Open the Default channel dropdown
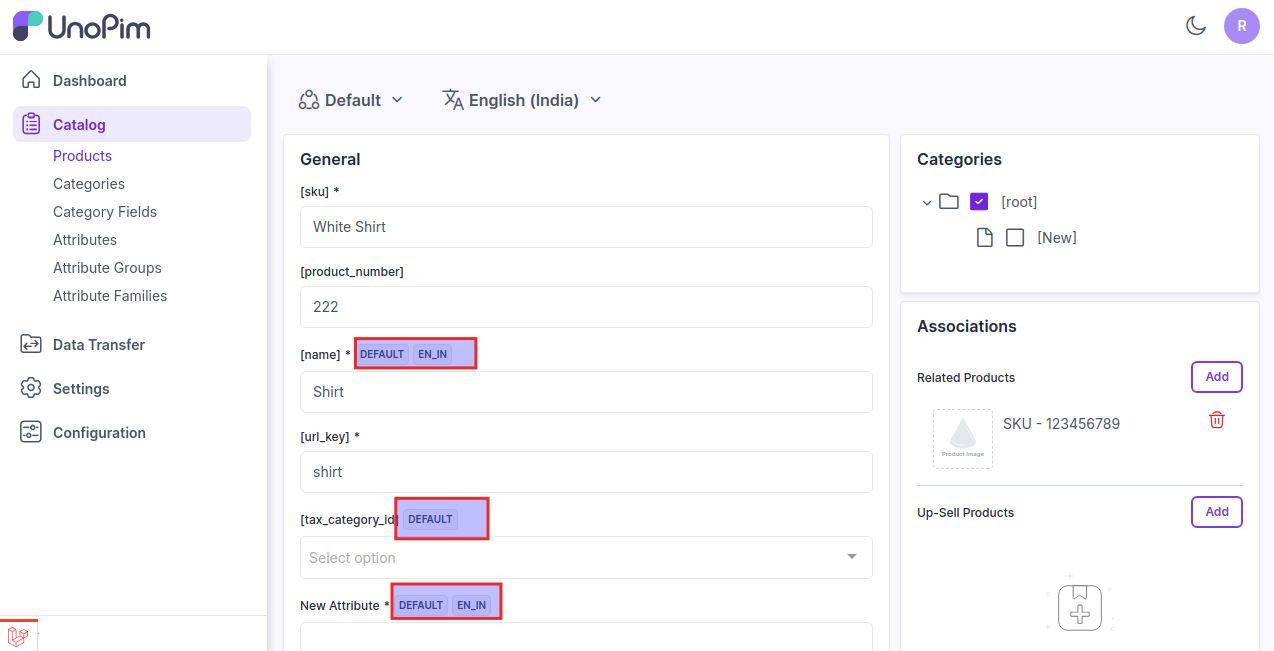 (x=351, y=100)
